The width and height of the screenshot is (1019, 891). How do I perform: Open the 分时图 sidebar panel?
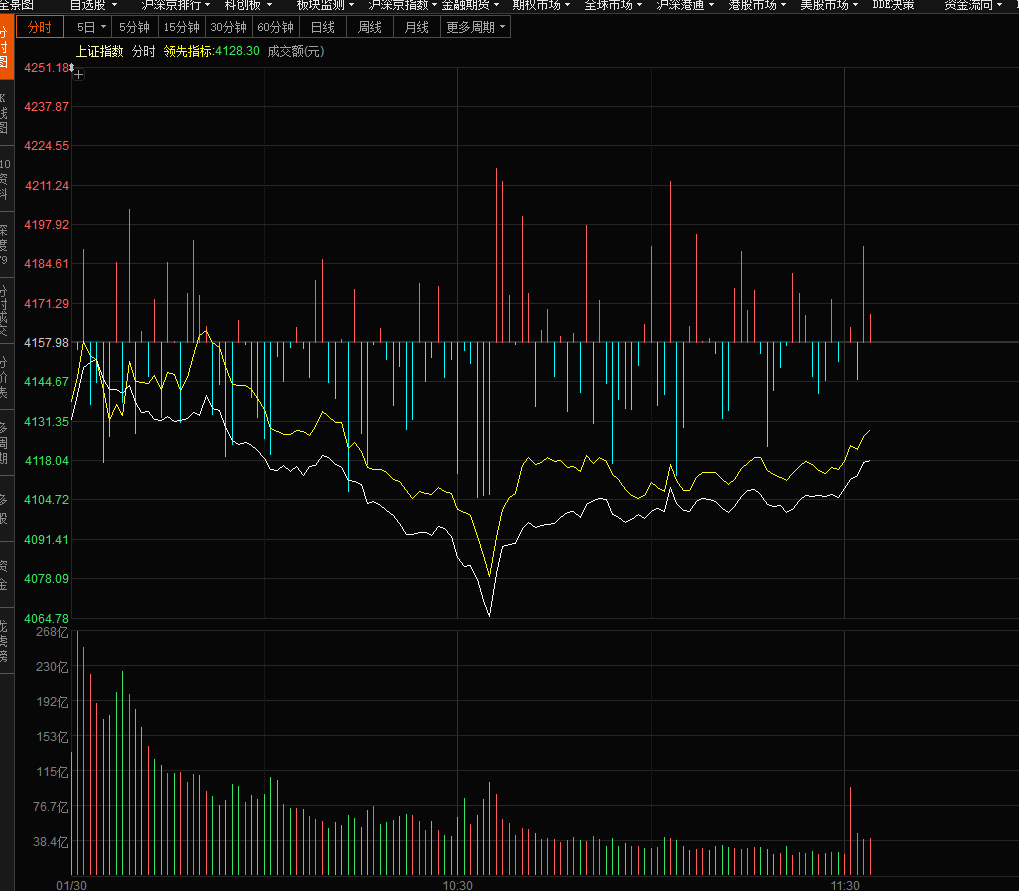coord(4,46)
